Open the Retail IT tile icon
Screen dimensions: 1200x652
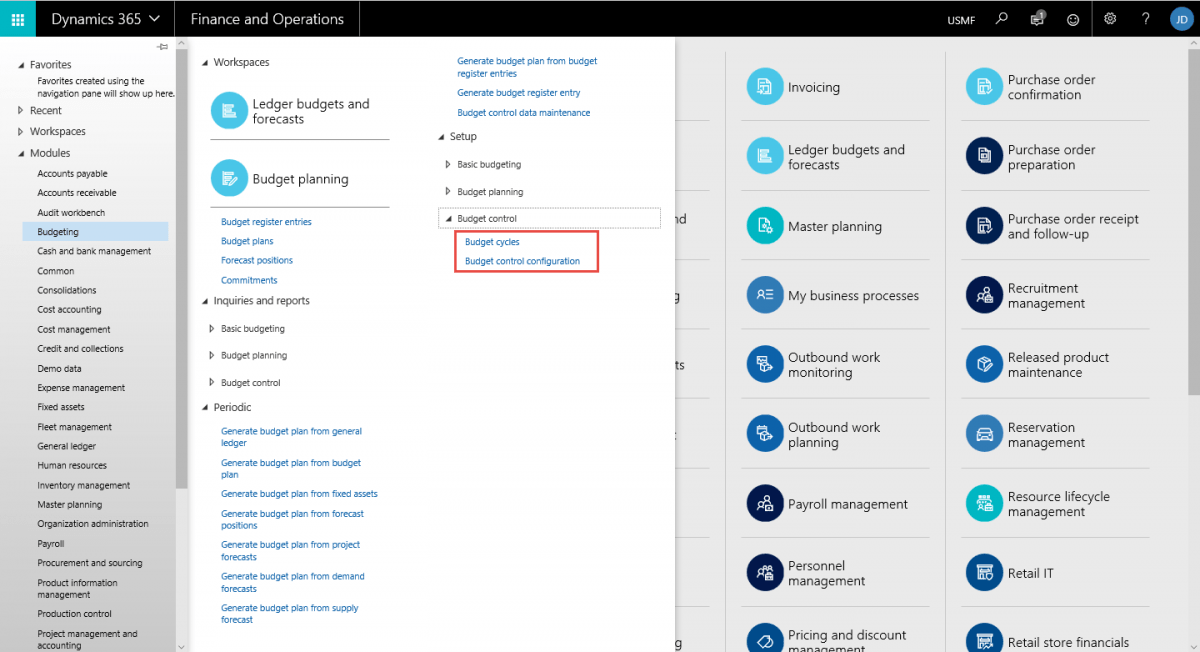click(x=984, y=573)
